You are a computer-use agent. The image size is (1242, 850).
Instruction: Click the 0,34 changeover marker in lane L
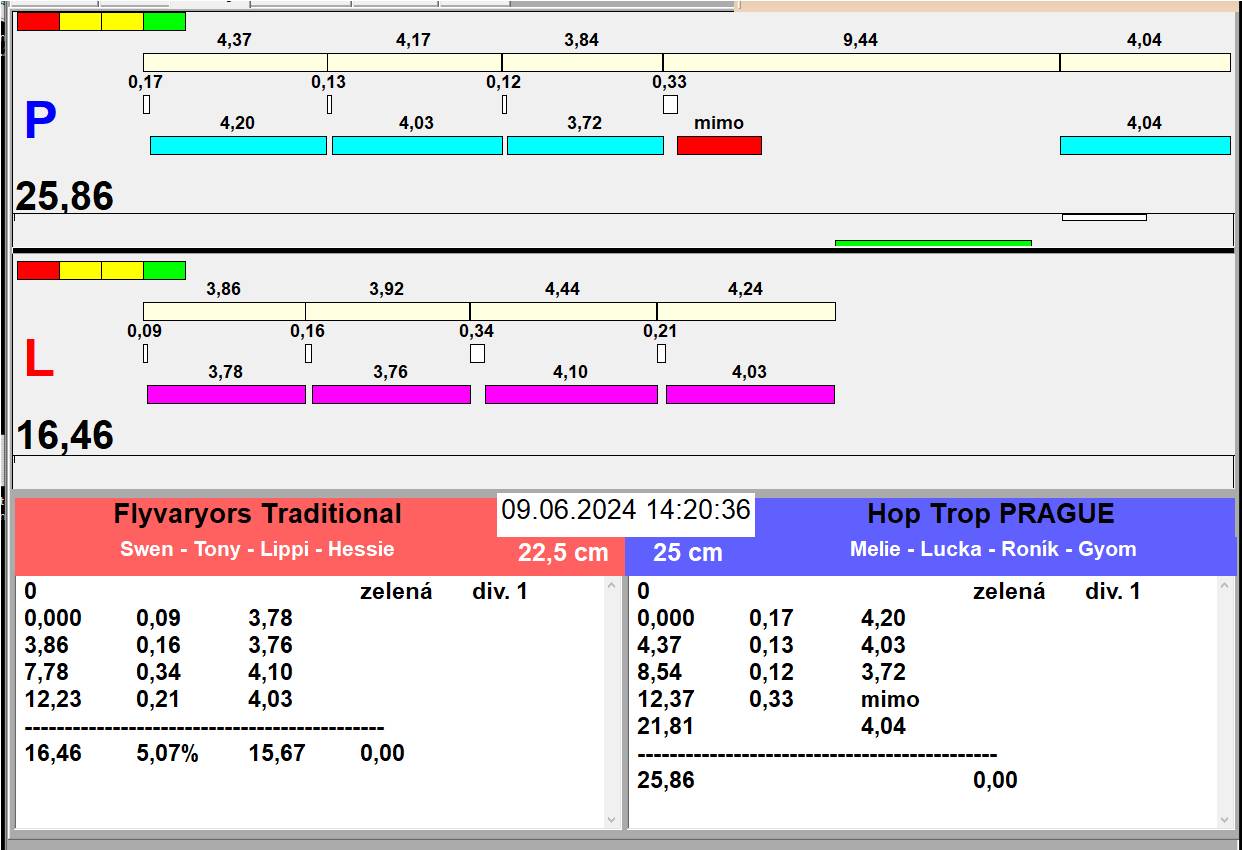click(x=477, y=353)
